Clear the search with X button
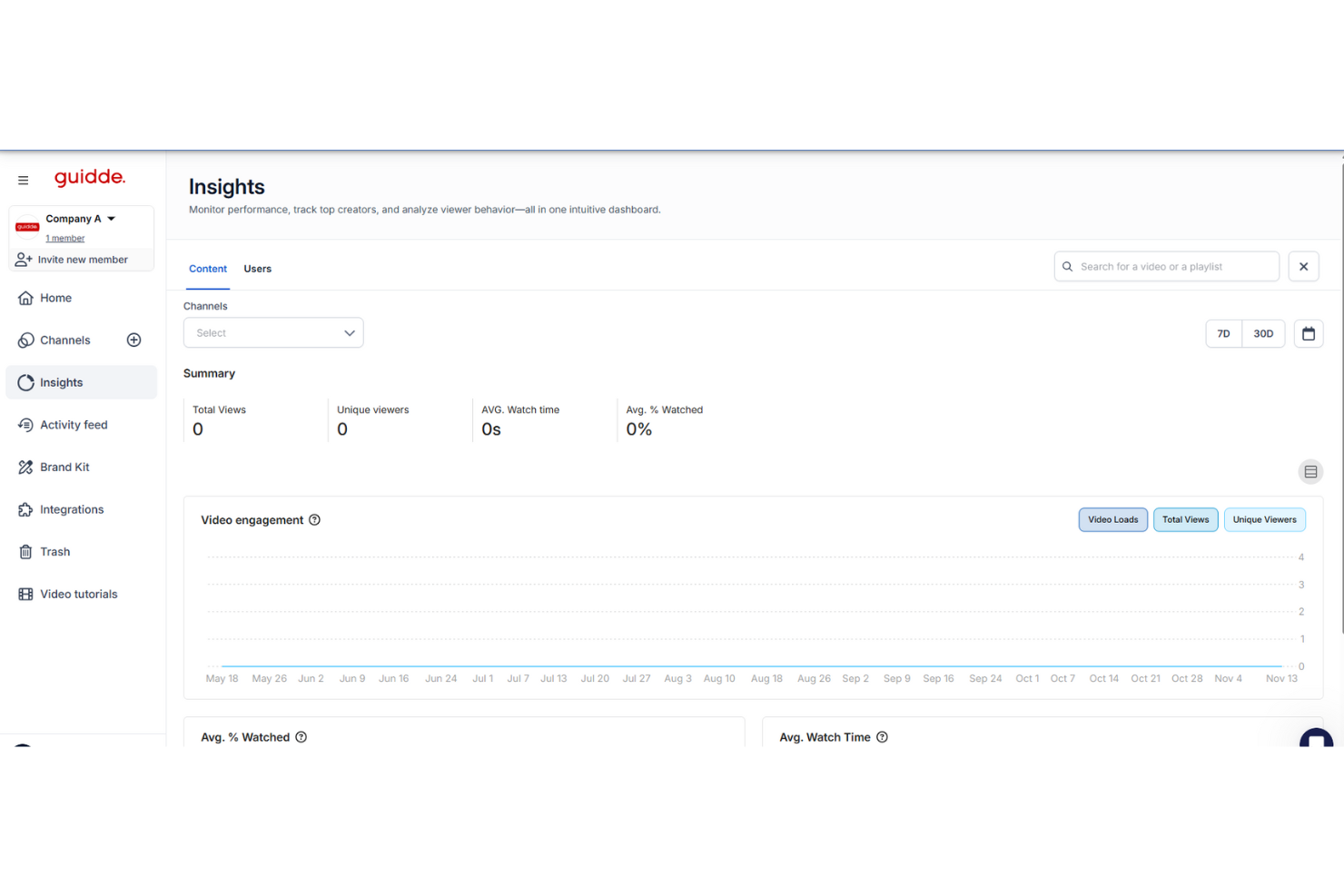Viewport: 1344px width, 896px height. click(x=1304, y=267)
